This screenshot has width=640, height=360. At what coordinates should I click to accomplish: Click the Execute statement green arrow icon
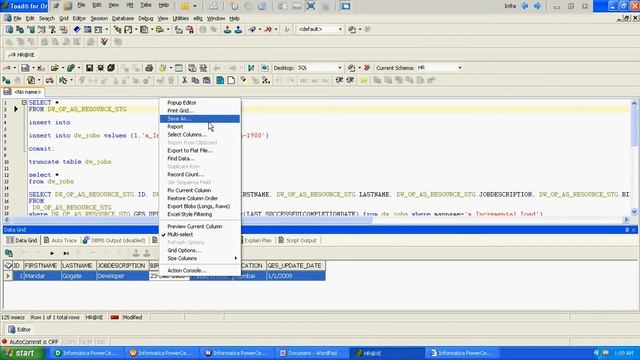click(6, 80)
